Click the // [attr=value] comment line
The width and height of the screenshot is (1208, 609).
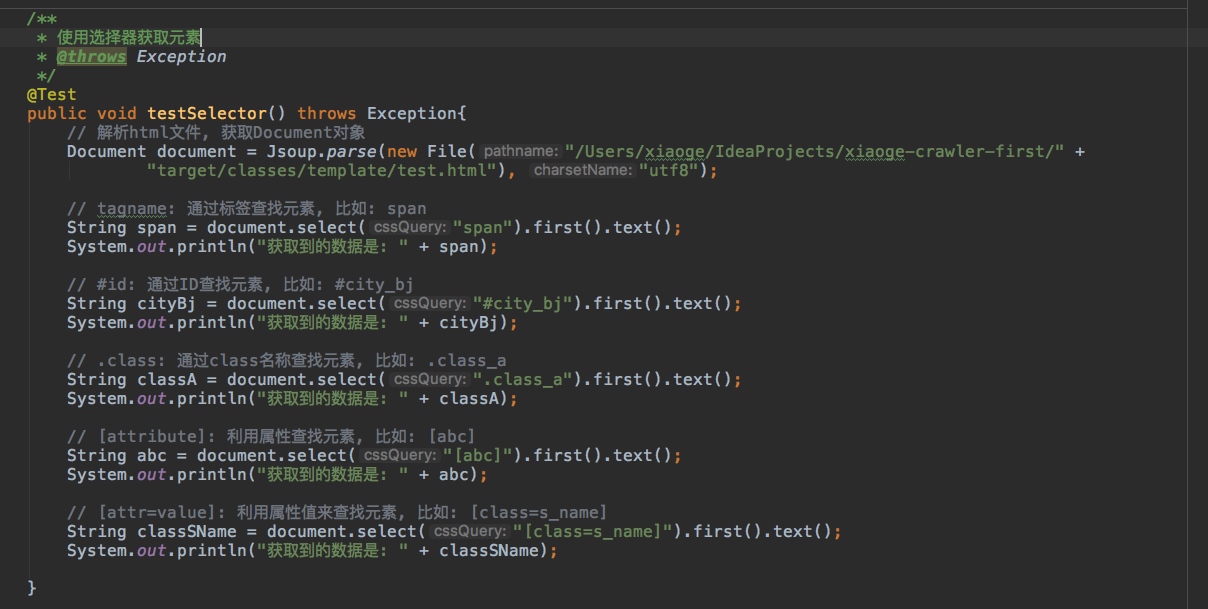click(337, 512)
